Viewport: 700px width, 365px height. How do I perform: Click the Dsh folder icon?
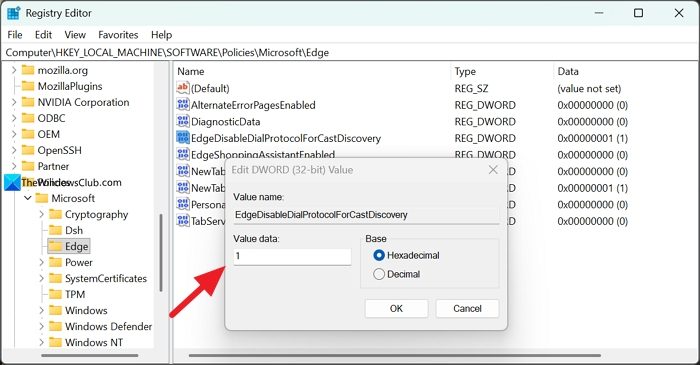pos(55,230)
